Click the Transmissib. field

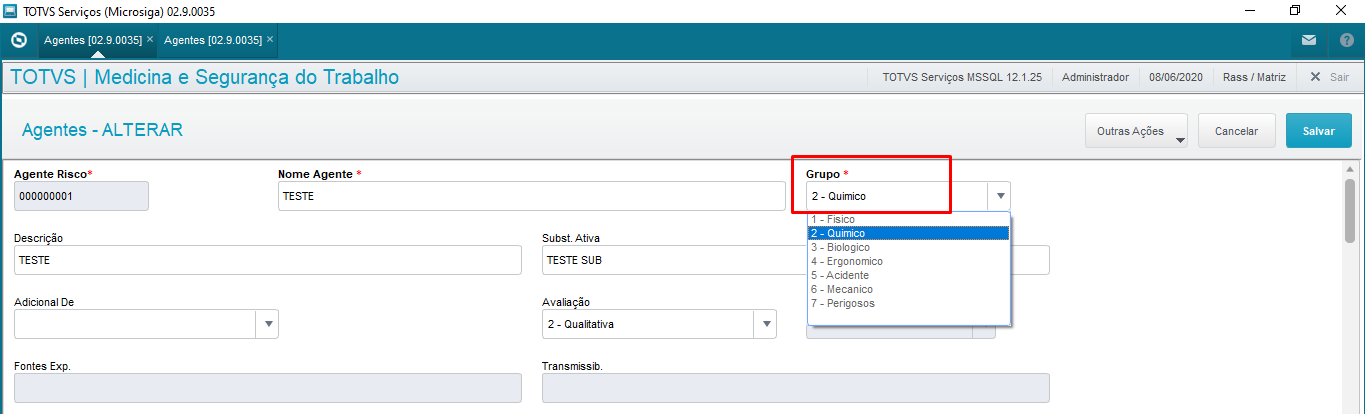796,388
